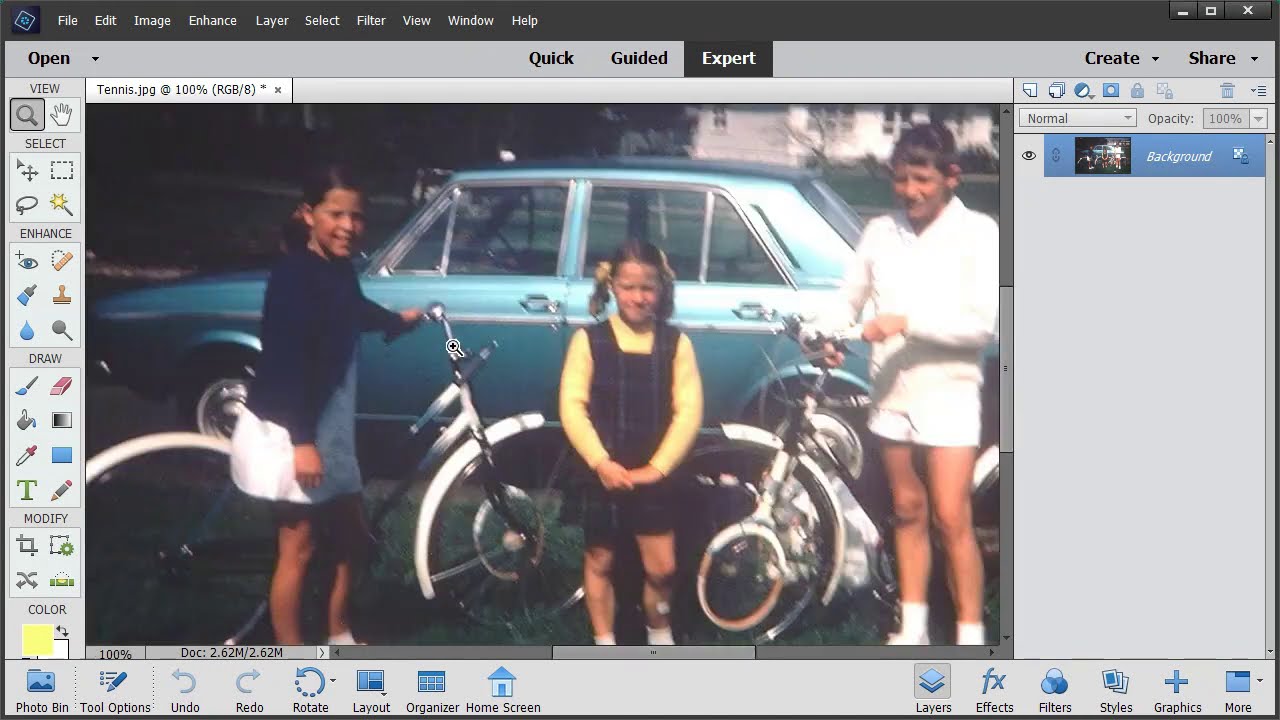Select the Red Eye Removal tool

click(x=27, y=261)
